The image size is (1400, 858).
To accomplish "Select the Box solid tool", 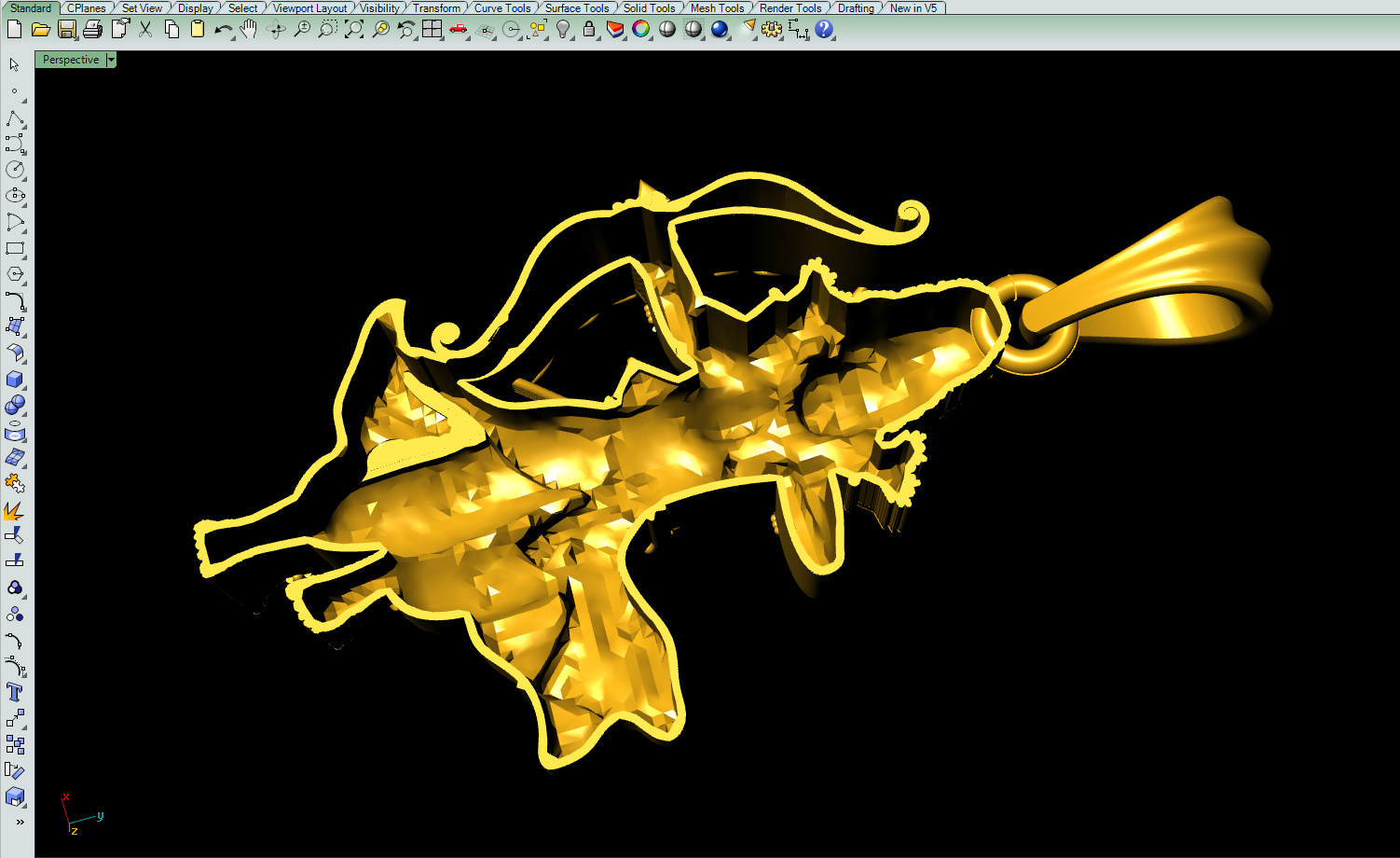I will click(x=15, y=380).
